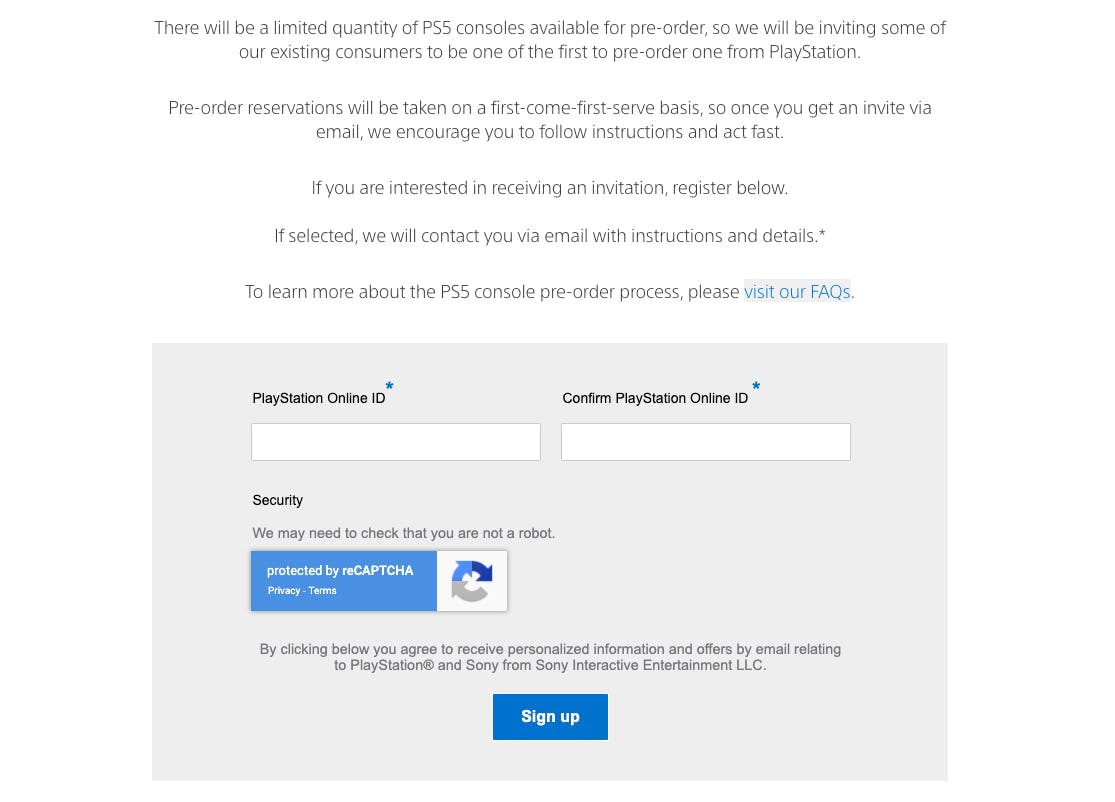The image size is (1115, 802).
Task: Click the Security section heading
Action: [x=277, y=500]
